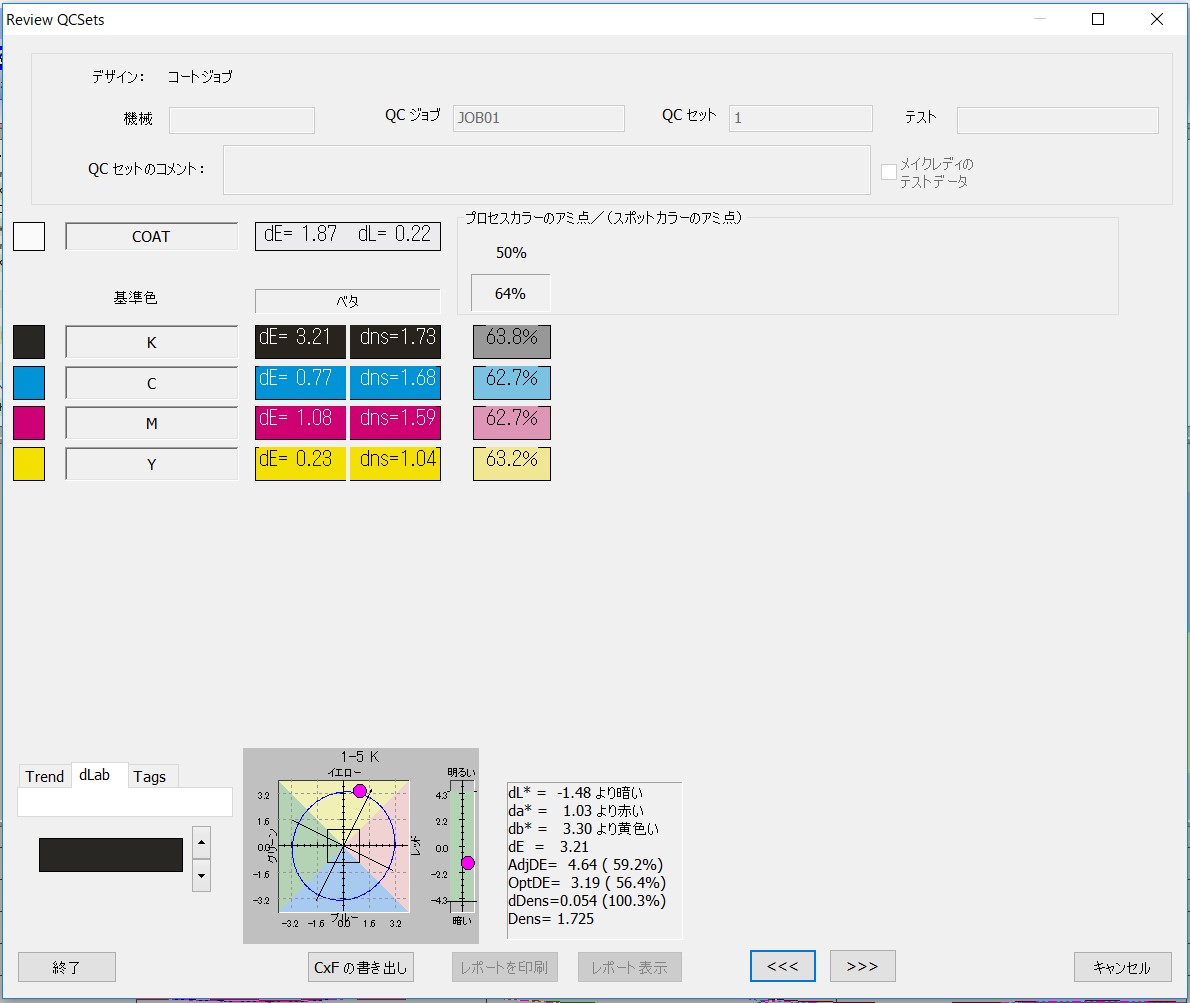The width and height of the screenshot is (1190, 1003).
Task: Click the ベタ header box
Action: pos(348,300)
